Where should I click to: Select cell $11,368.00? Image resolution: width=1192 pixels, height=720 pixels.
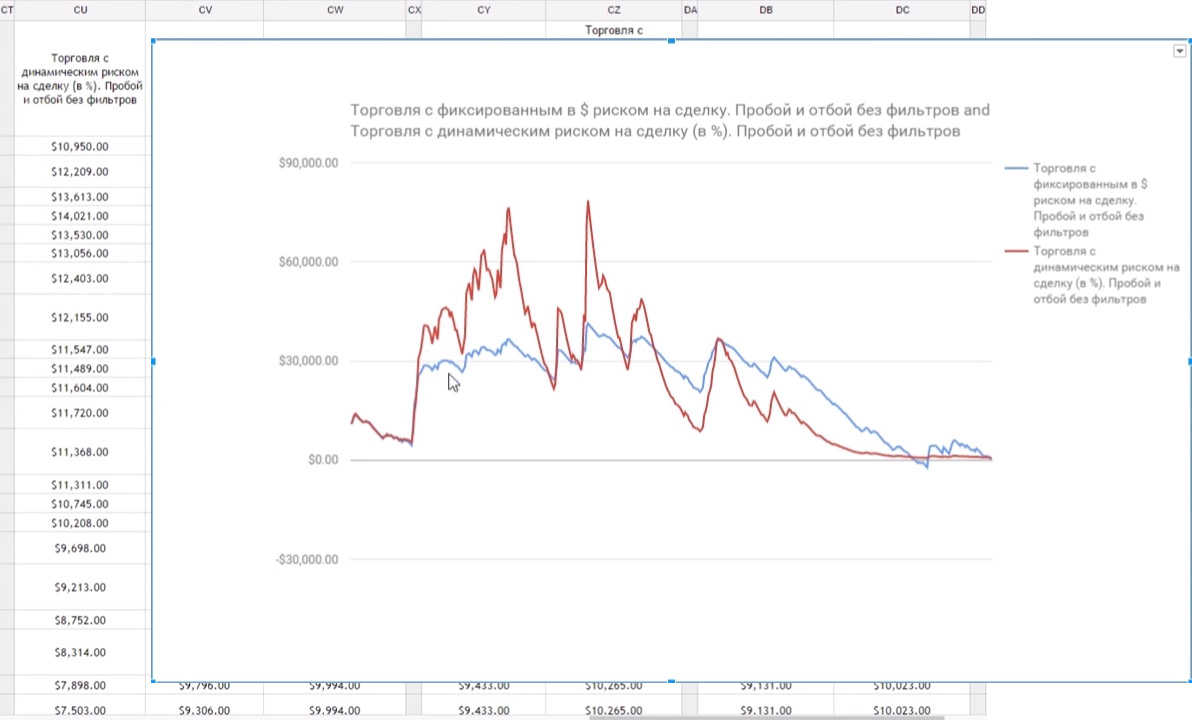[x=80, y=452]
